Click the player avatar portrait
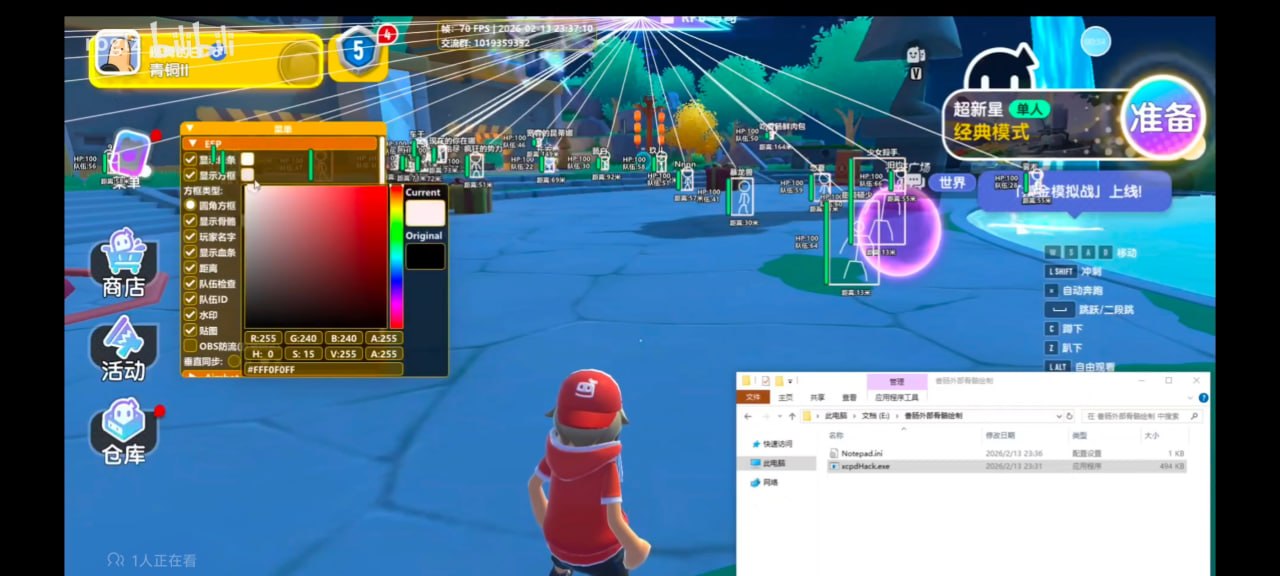The height and width of the screenshot is (576, 1280). click(x=117, y=53)
